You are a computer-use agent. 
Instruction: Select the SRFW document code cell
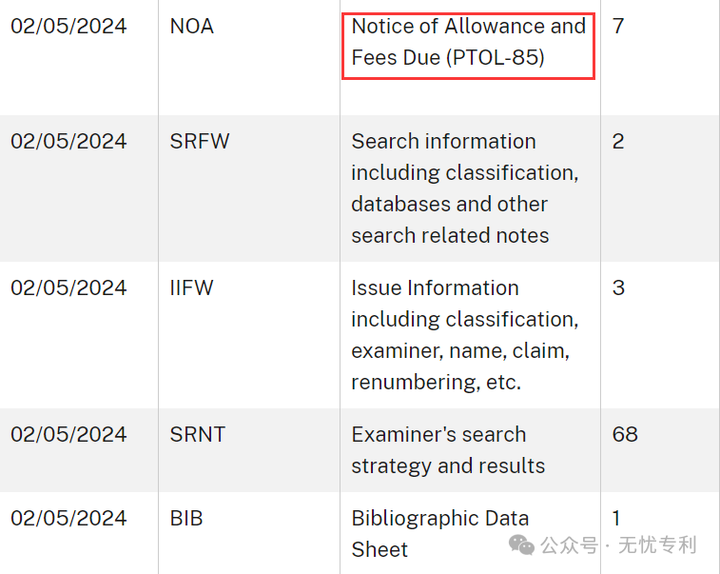click(x=199, y=141)
